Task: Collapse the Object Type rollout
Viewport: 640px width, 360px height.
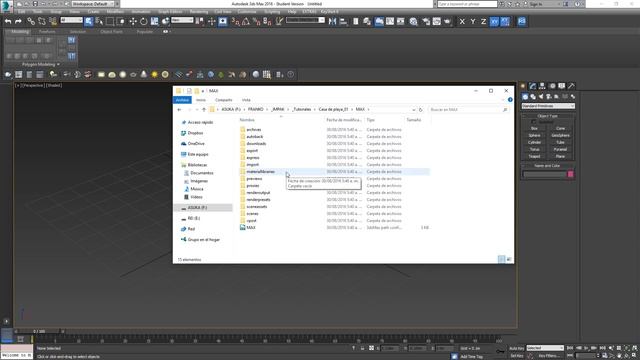Action: click(x=547, y=116)
